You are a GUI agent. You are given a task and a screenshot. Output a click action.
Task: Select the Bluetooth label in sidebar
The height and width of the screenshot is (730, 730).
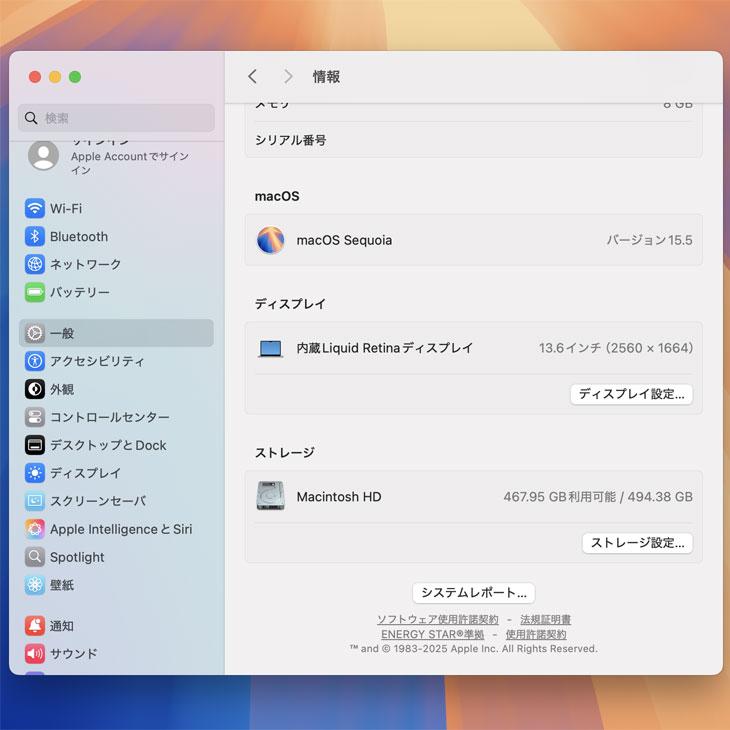click(x=79, y=237)
